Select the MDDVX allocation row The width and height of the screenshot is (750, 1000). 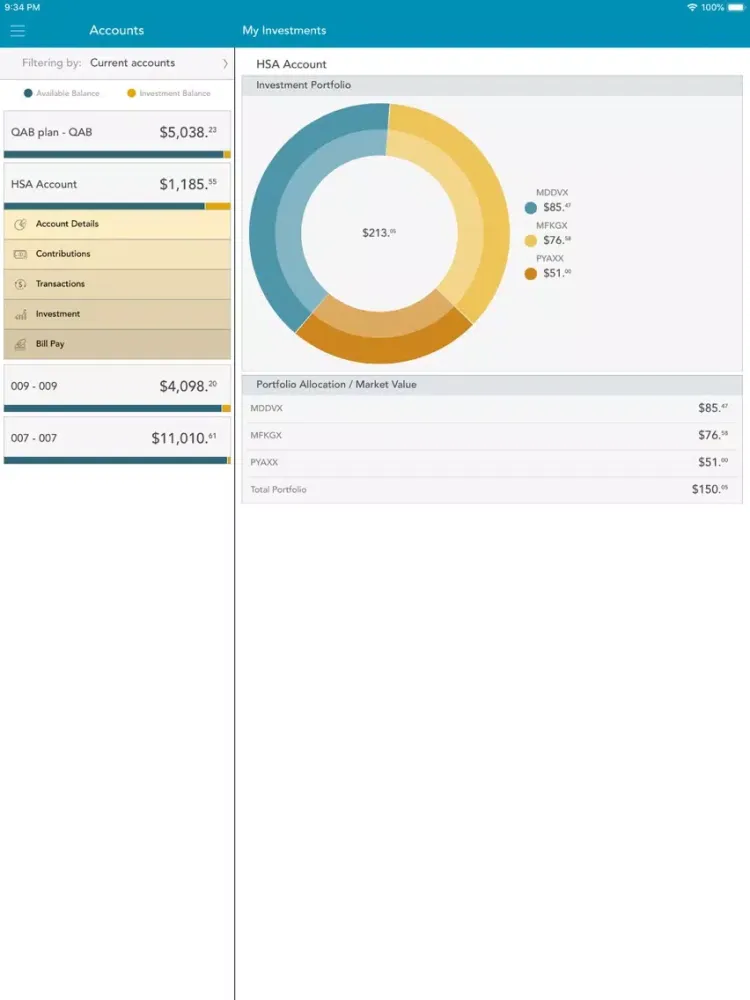pos(492,408)
